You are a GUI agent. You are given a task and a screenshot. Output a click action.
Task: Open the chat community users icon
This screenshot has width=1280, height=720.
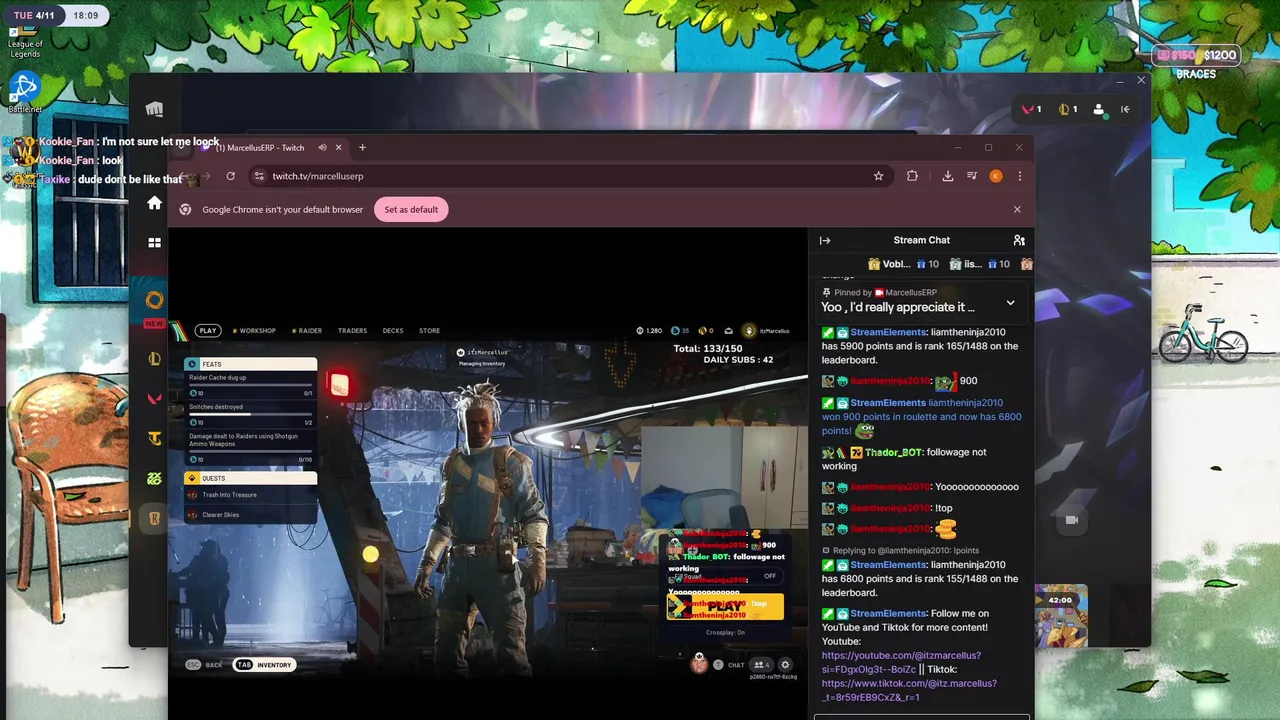click(x=1019, y=240)
